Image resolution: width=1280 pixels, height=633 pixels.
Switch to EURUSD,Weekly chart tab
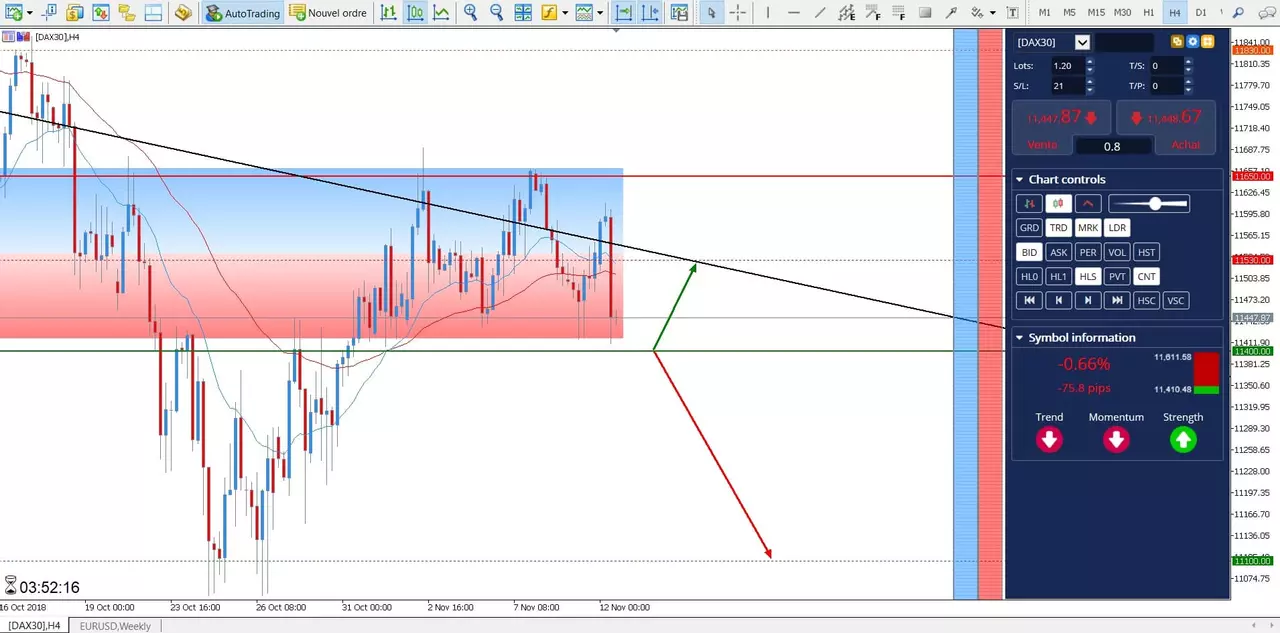point(115,626)
